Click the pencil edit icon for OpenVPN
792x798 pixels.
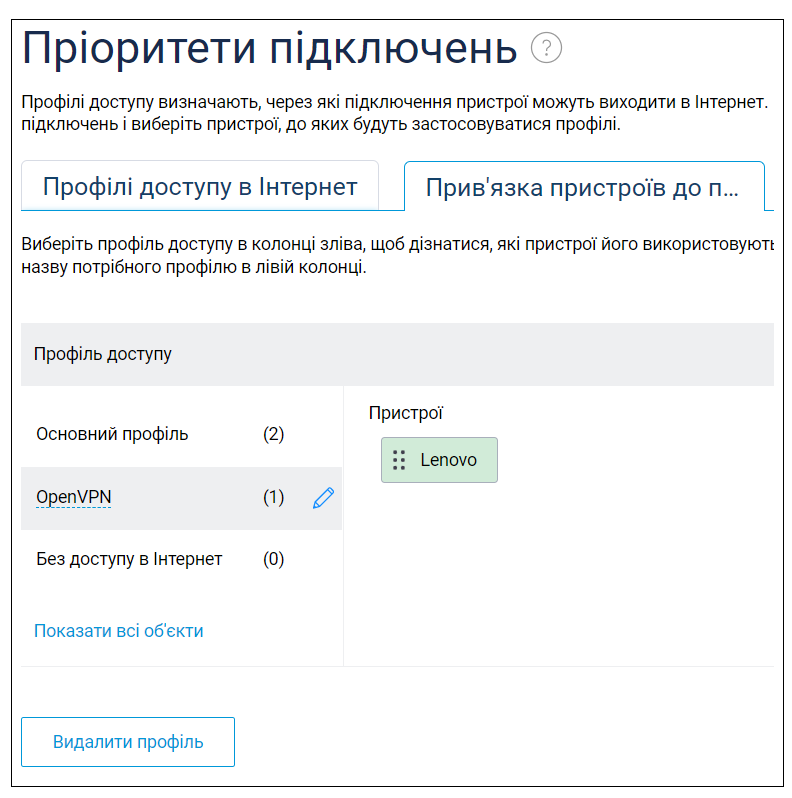(x=323, y=497)
